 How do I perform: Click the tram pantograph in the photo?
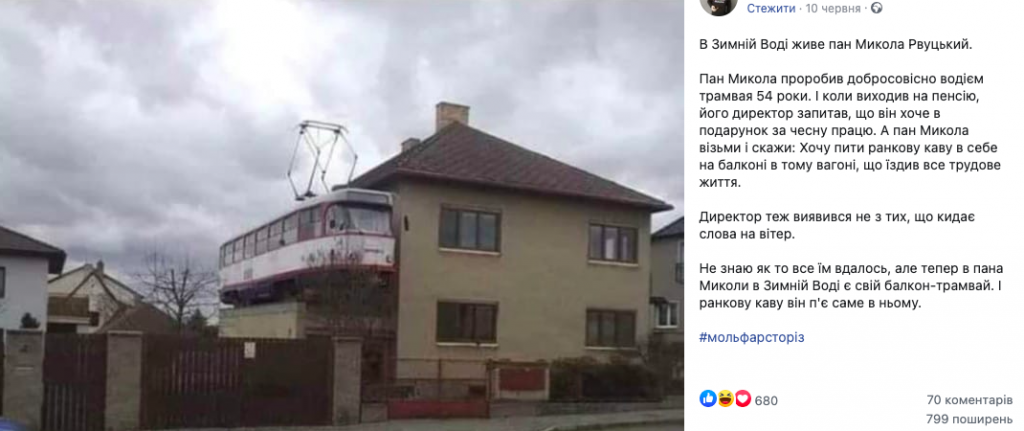coord(321,159)
